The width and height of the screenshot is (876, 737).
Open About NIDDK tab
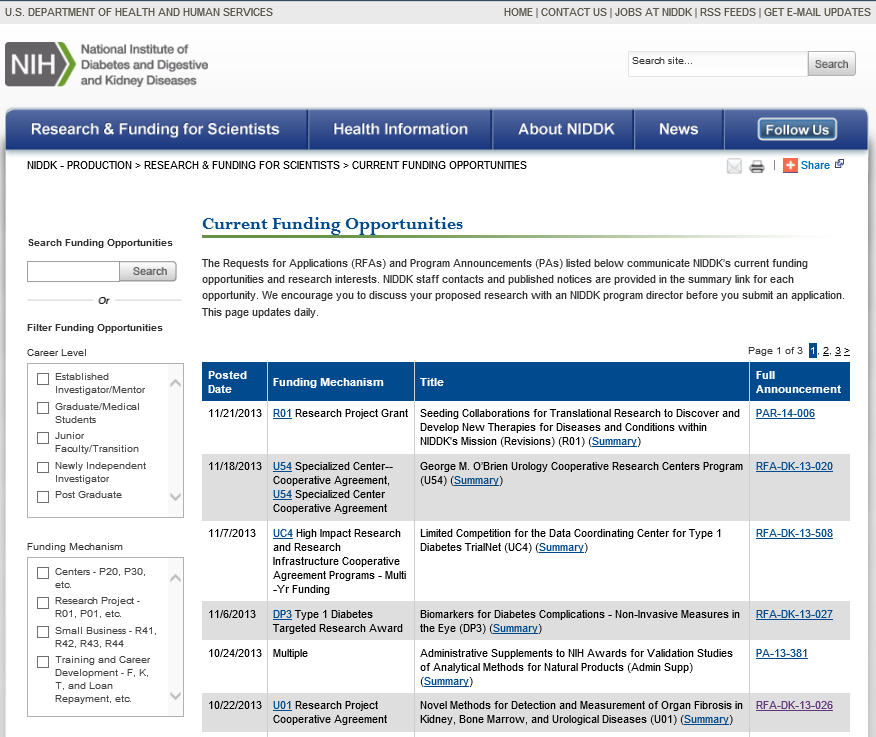(x=566, y=129)
